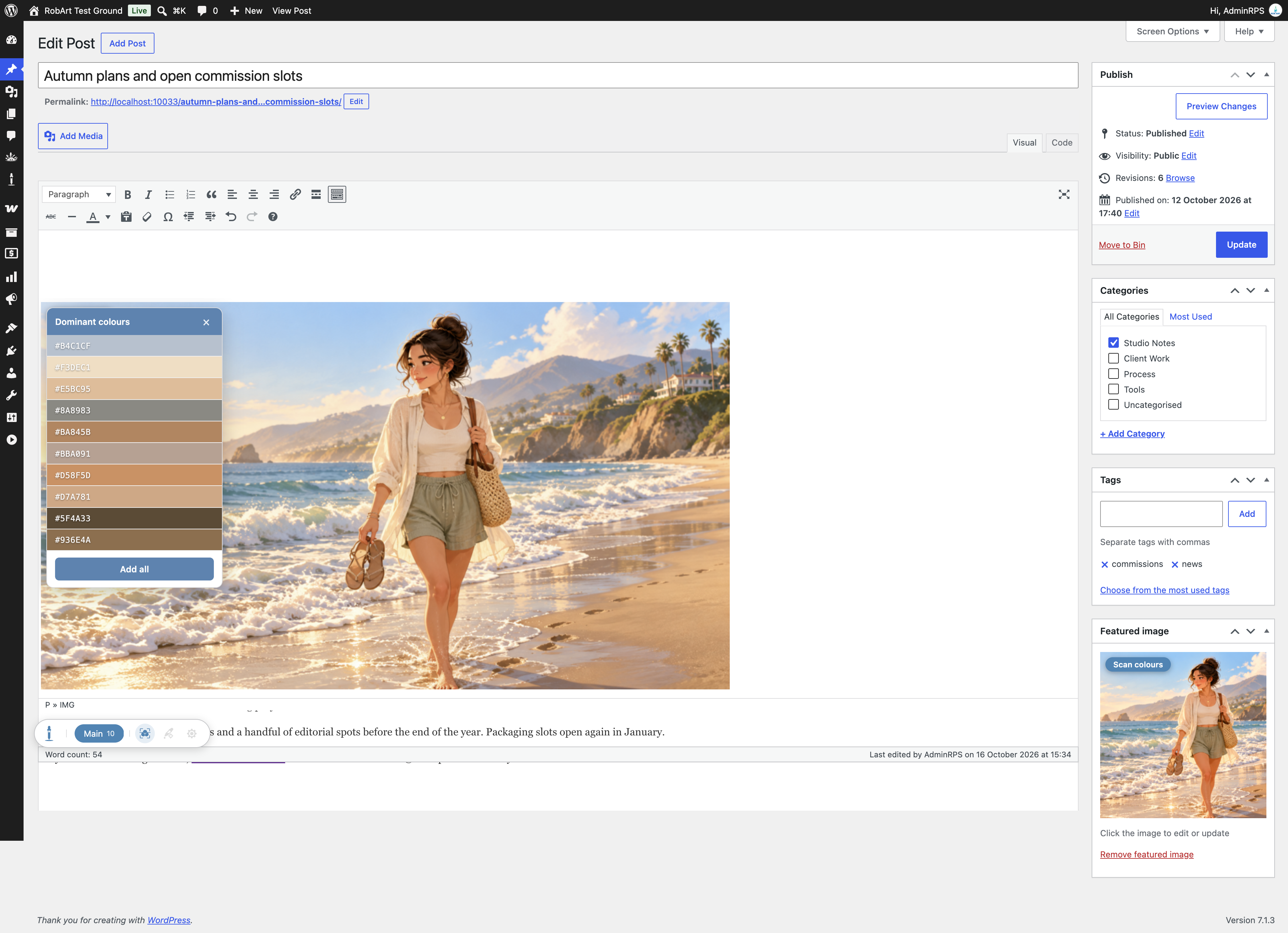Open the New menu in admin bar
This screenshot has width=1288, height=933.
tap(246, 10)
